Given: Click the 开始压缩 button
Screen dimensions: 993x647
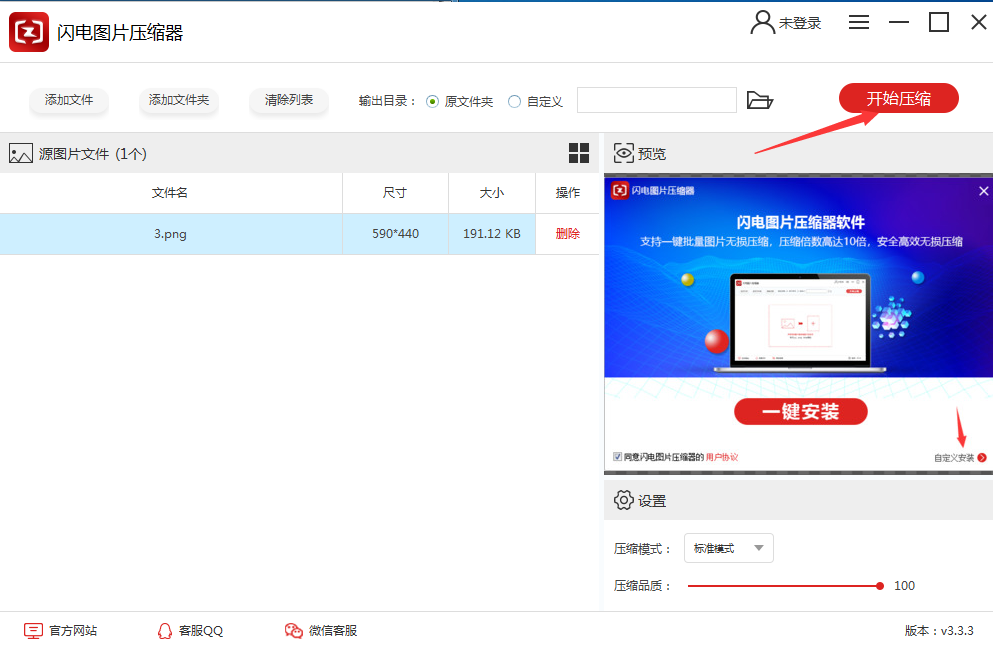Looking at the screenshot, I should tap(897, 98).
